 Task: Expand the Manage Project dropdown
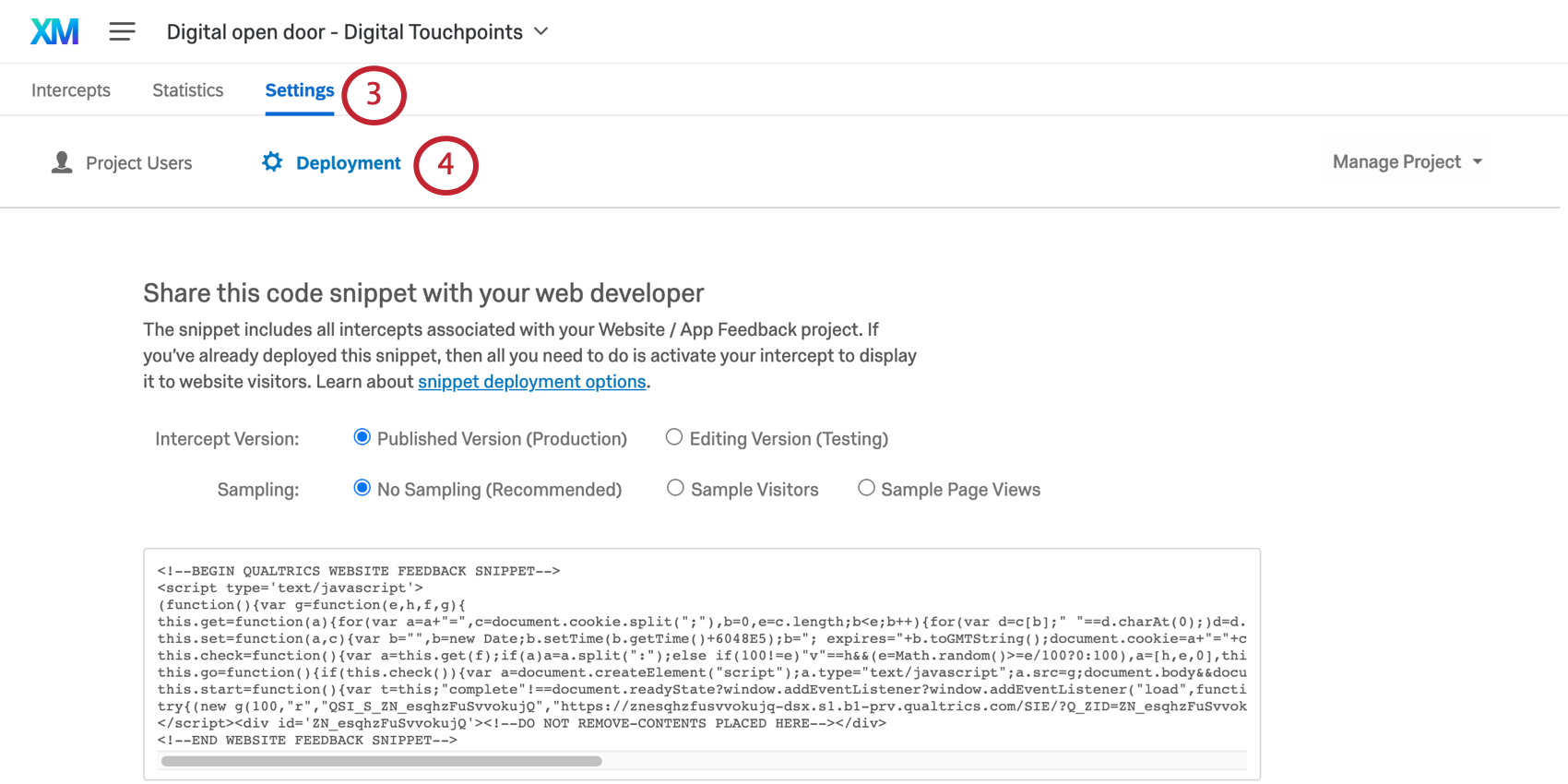[x=1408, y=162]
